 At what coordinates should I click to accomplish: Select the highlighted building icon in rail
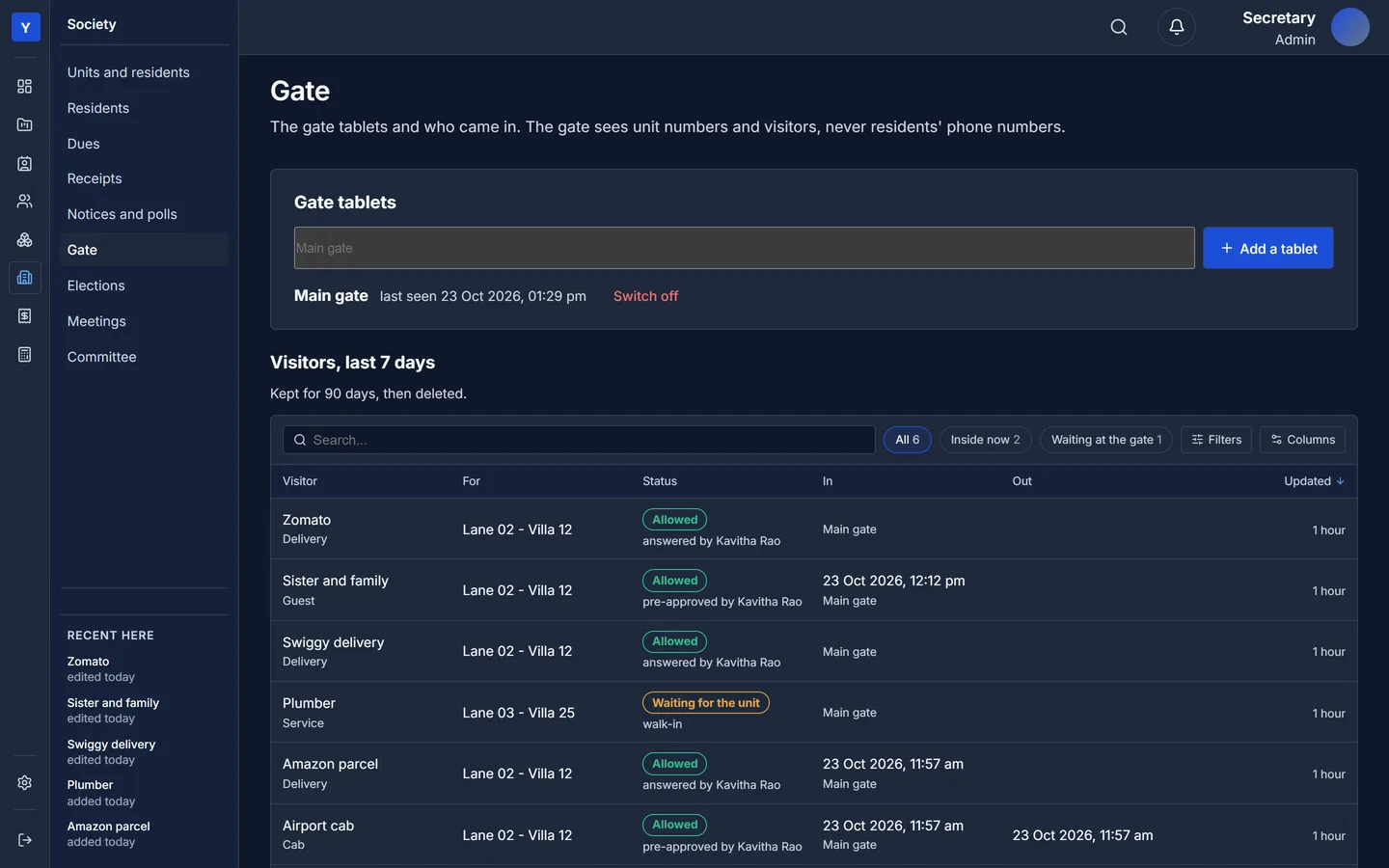pos(25,278)
